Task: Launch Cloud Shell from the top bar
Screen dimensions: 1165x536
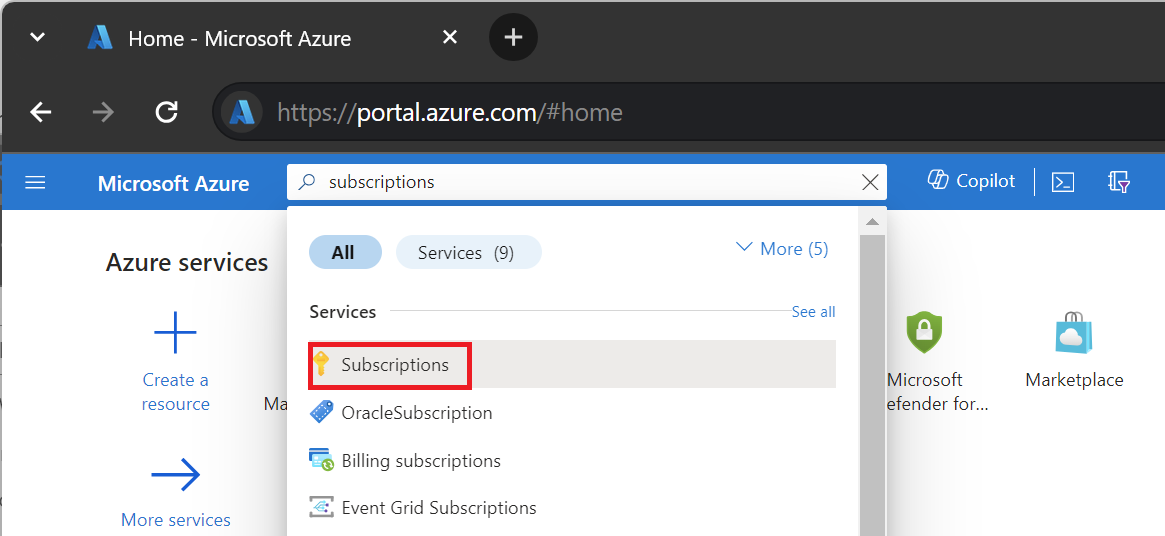Action: [x=1063, y=182]
